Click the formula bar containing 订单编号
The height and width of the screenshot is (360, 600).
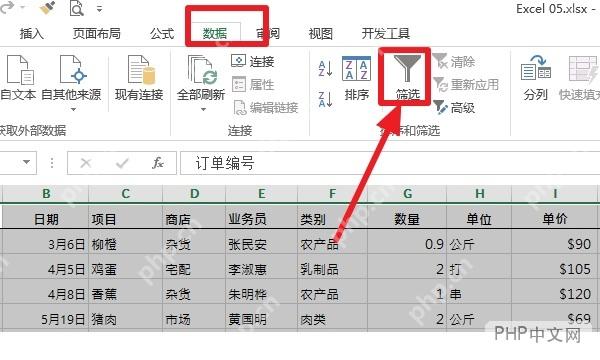(390, 163)
